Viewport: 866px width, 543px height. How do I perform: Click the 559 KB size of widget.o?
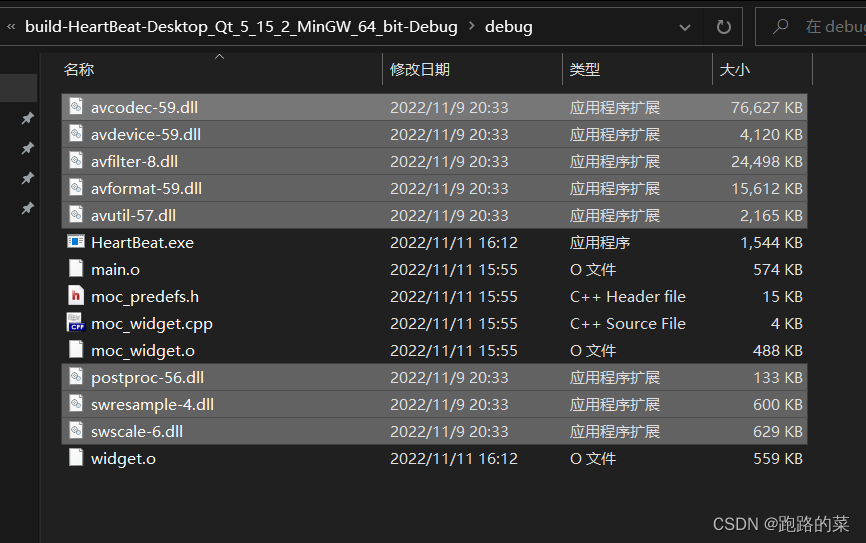coord(778,458)
